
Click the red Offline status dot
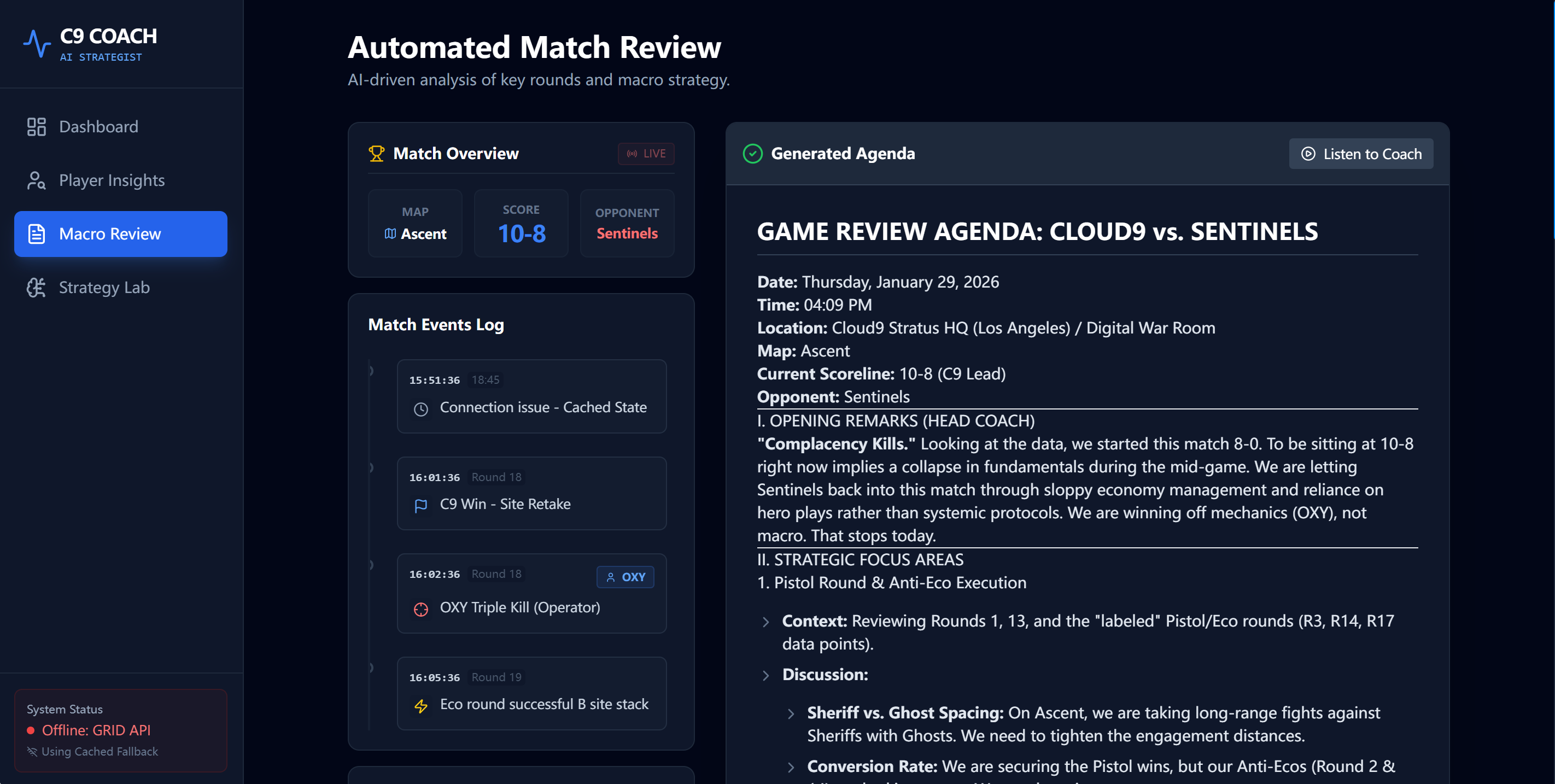point(31,731)
